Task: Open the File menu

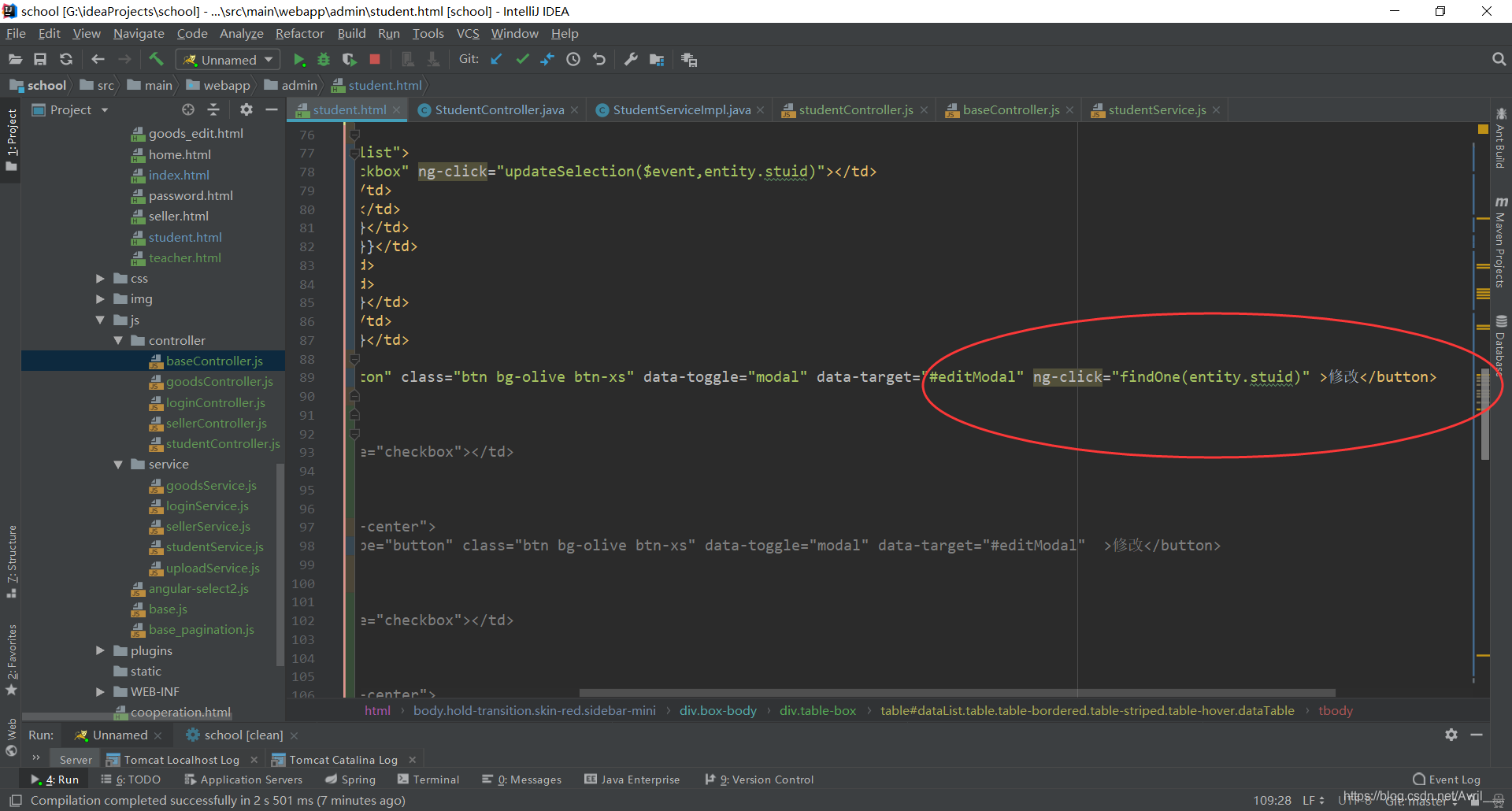Action: point(16,33)
